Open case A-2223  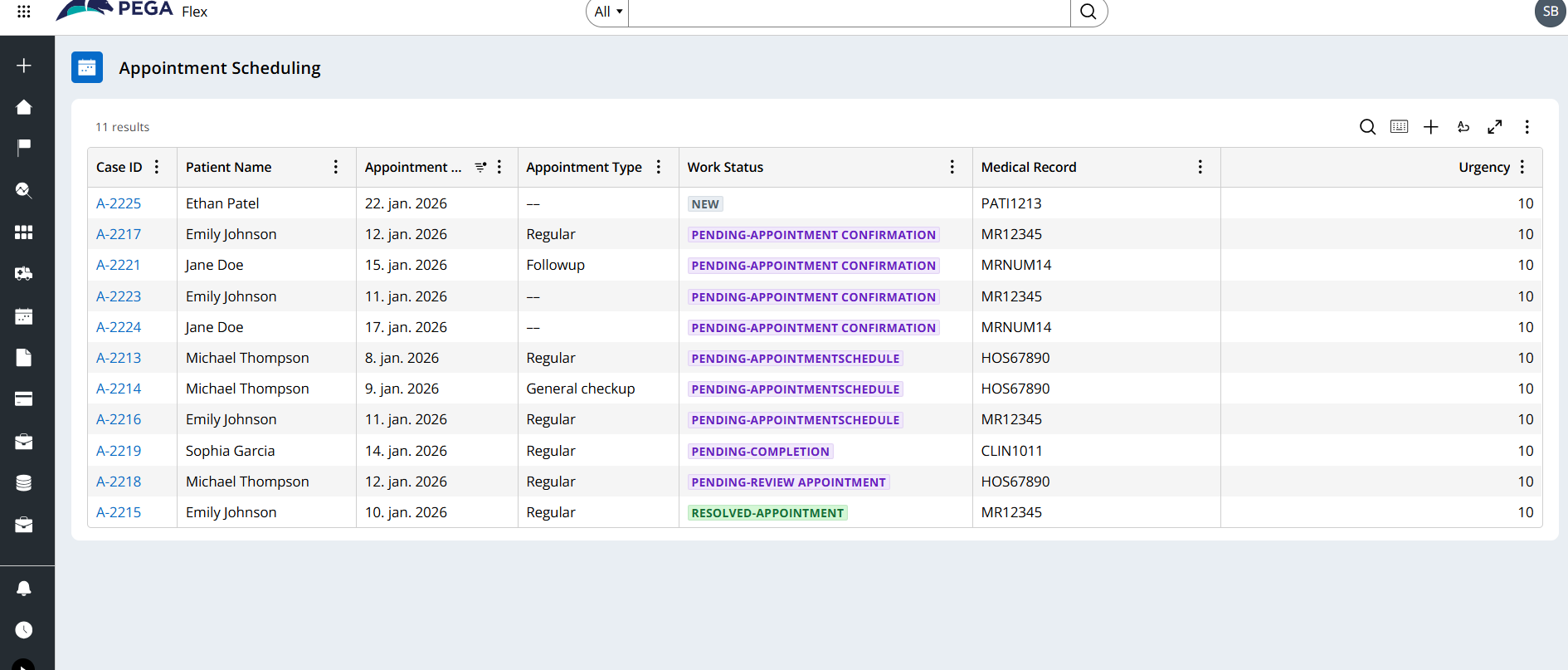tap(119, 296)
